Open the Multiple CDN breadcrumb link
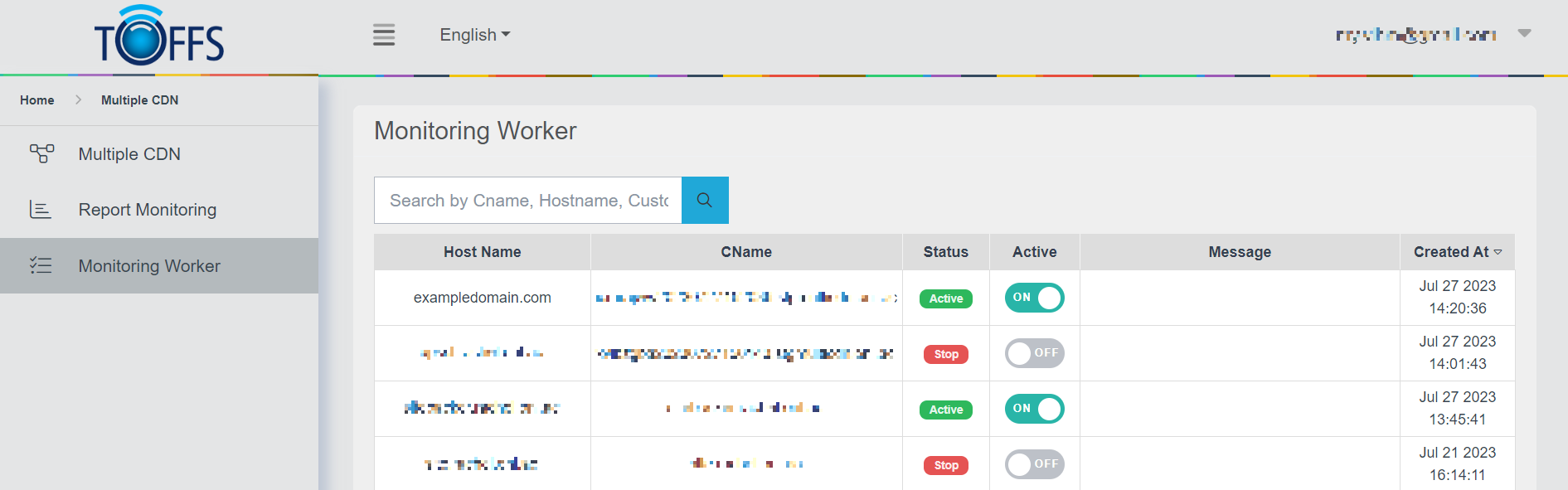This screenshot has height=490, width=1568. pos(139,99)
